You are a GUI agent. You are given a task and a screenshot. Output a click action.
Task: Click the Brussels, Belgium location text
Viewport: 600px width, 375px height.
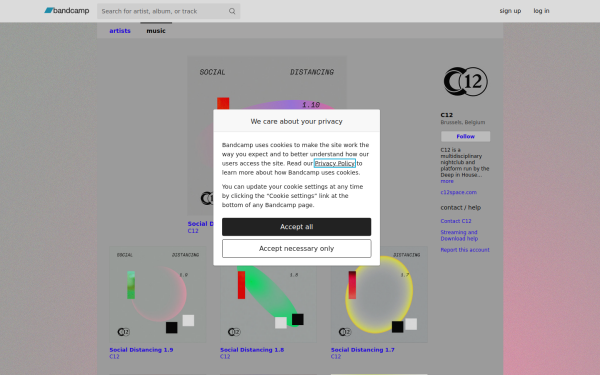point(463,122)
